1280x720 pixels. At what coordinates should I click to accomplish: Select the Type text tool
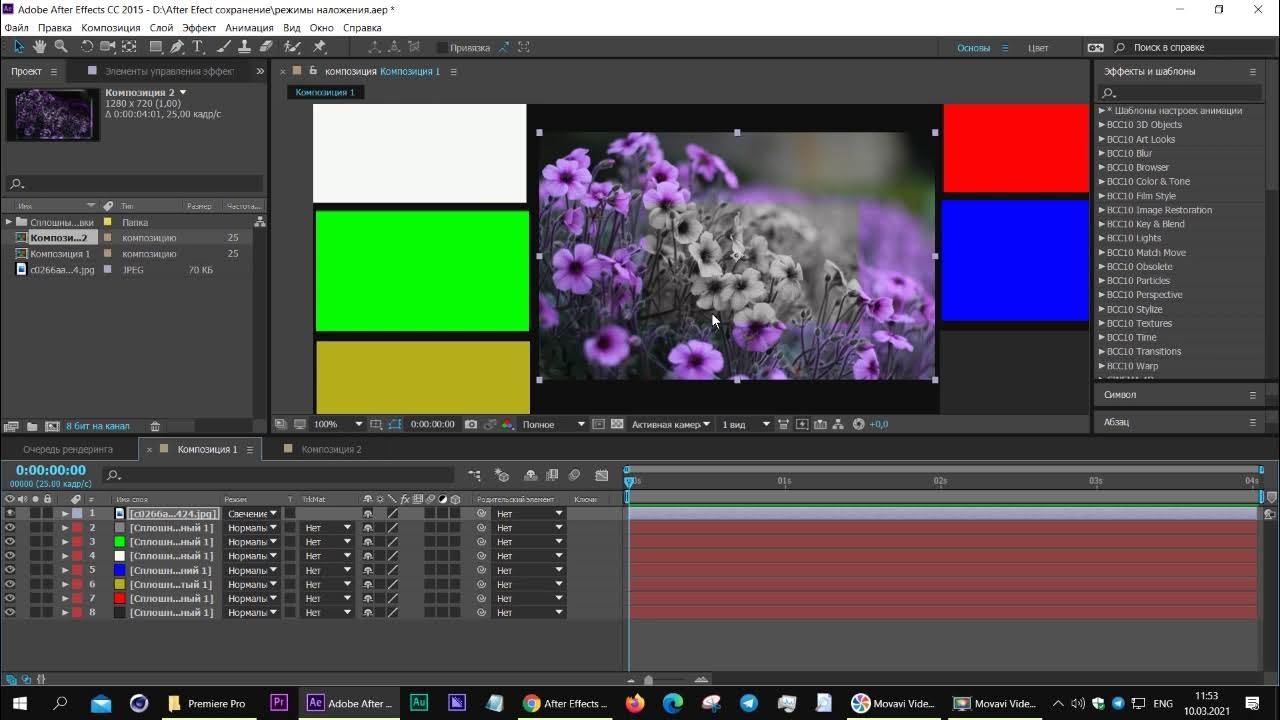click(198, 47)
